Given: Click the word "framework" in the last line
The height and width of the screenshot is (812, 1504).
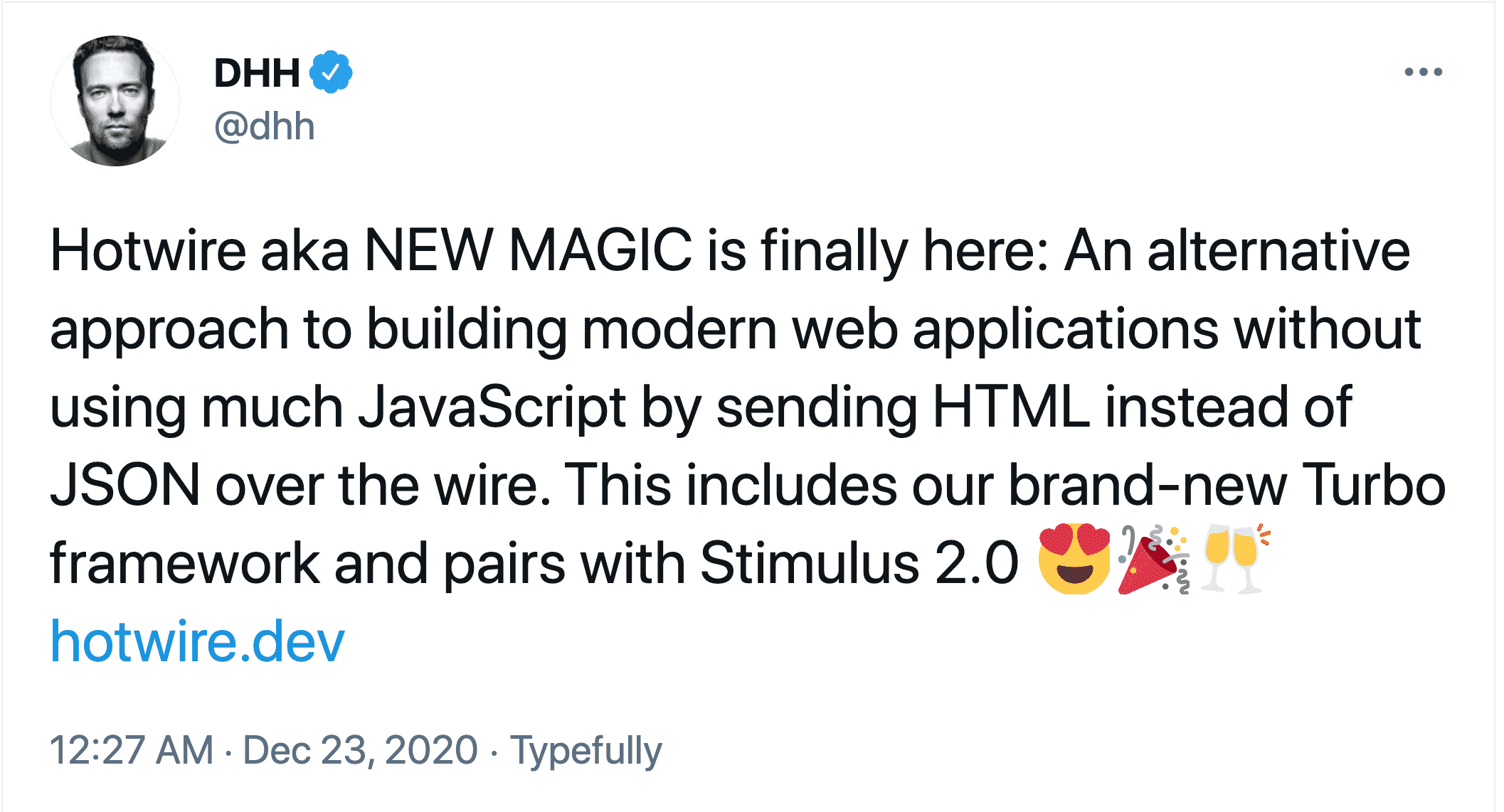Looking at the screenshot, I should [185, 563].
